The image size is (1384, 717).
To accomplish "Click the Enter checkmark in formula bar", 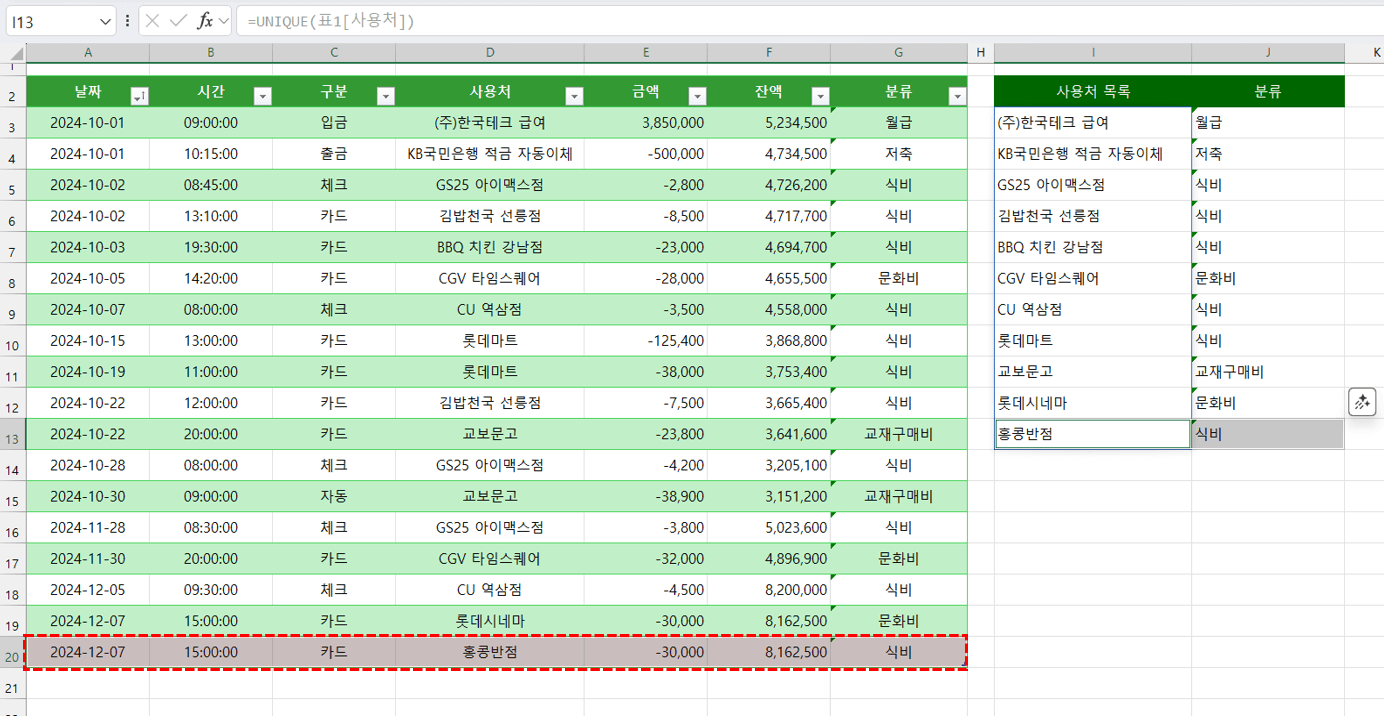I will [178, 21].
